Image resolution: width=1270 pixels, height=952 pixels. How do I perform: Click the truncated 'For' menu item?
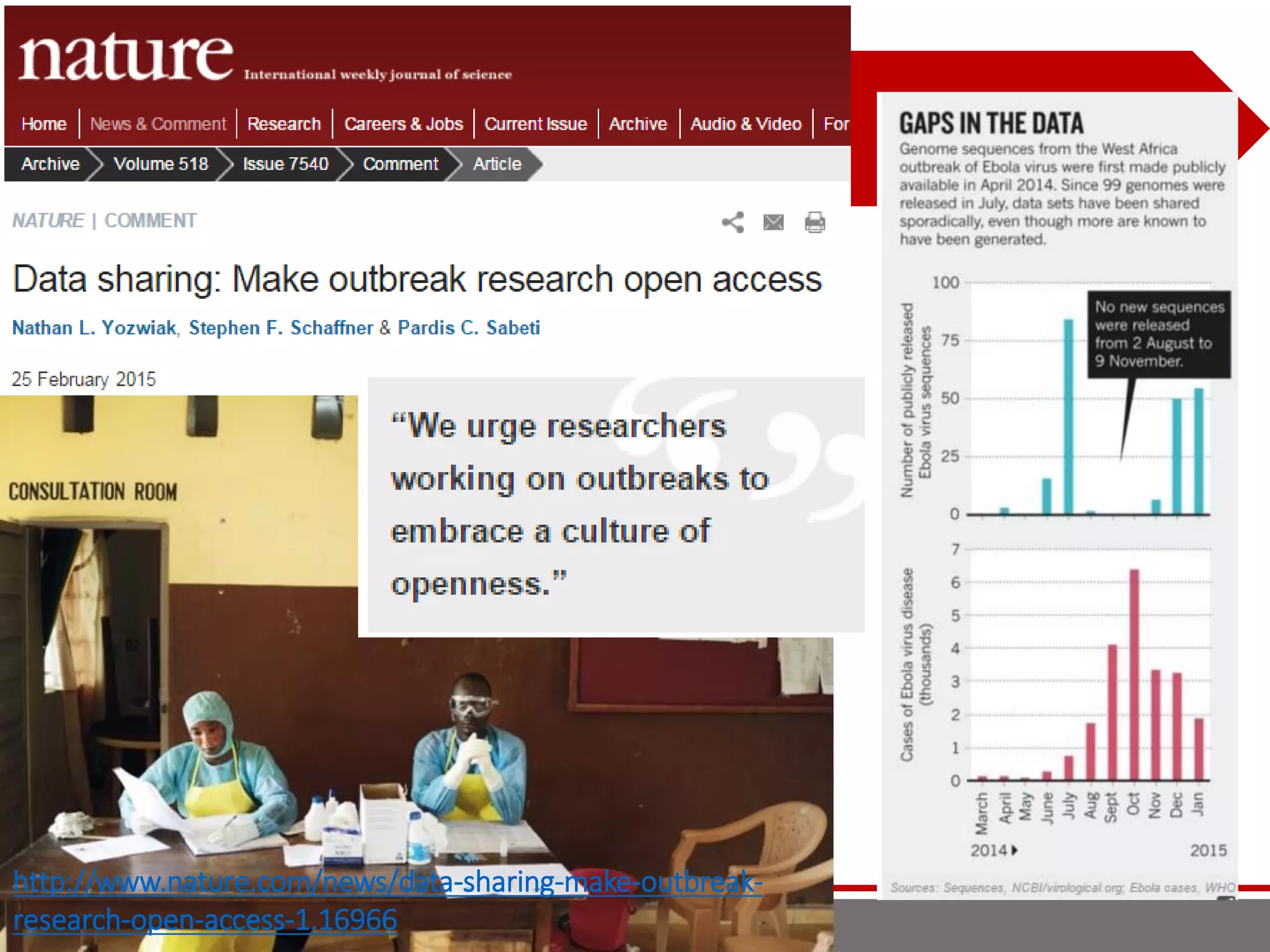[836, 124]
